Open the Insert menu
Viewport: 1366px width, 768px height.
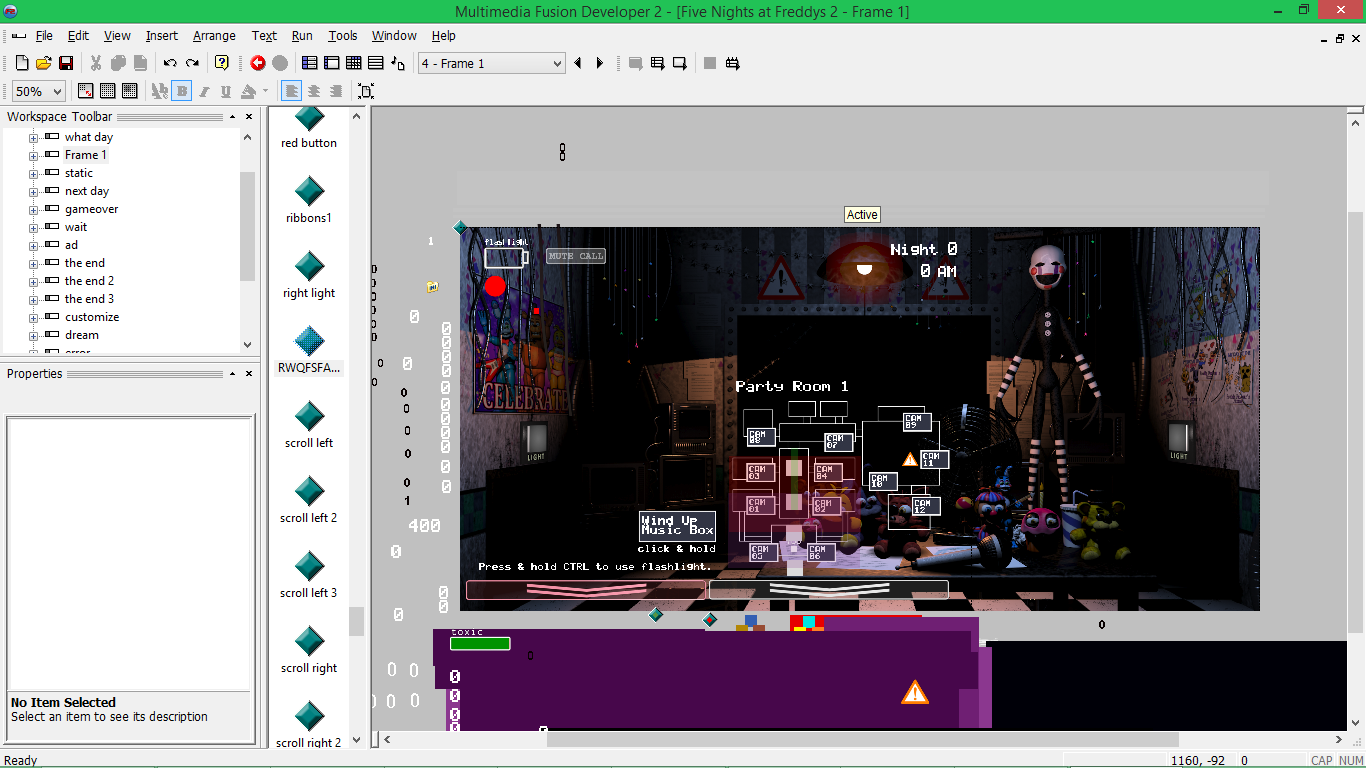tap(161, 36)
